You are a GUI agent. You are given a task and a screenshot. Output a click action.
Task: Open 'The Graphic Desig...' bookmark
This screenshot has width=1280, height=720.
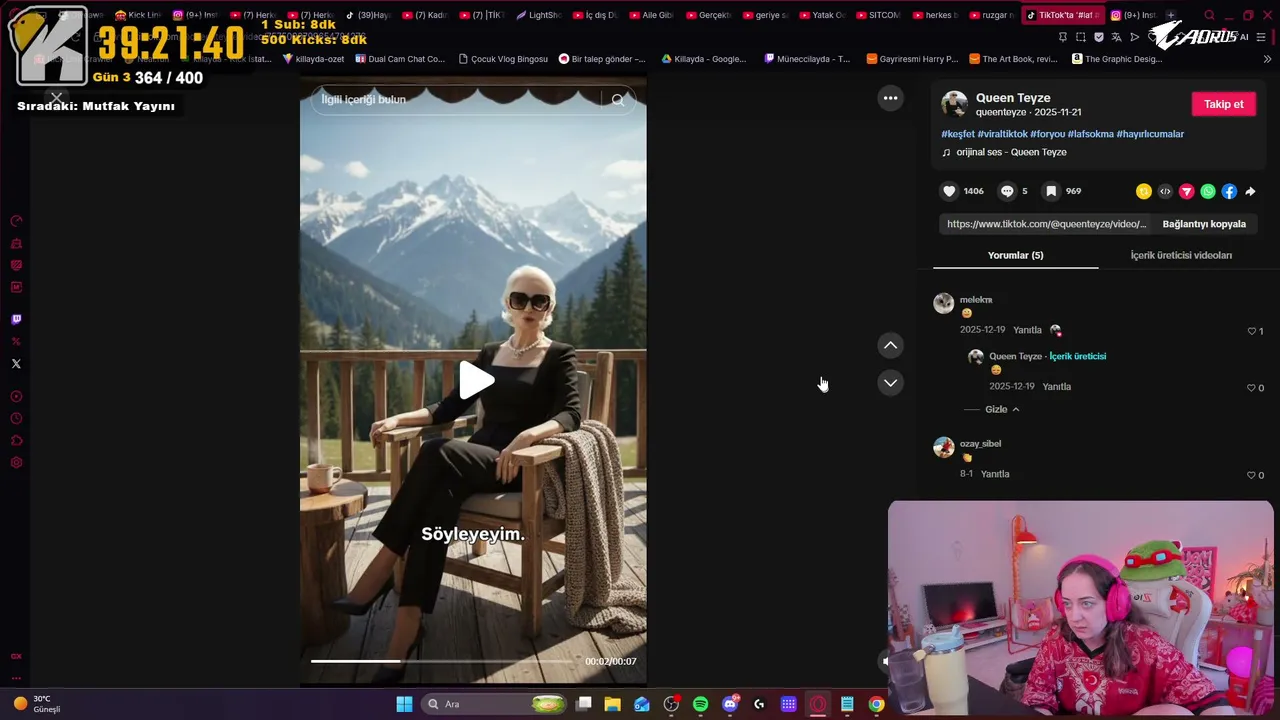coord(1117,59)
